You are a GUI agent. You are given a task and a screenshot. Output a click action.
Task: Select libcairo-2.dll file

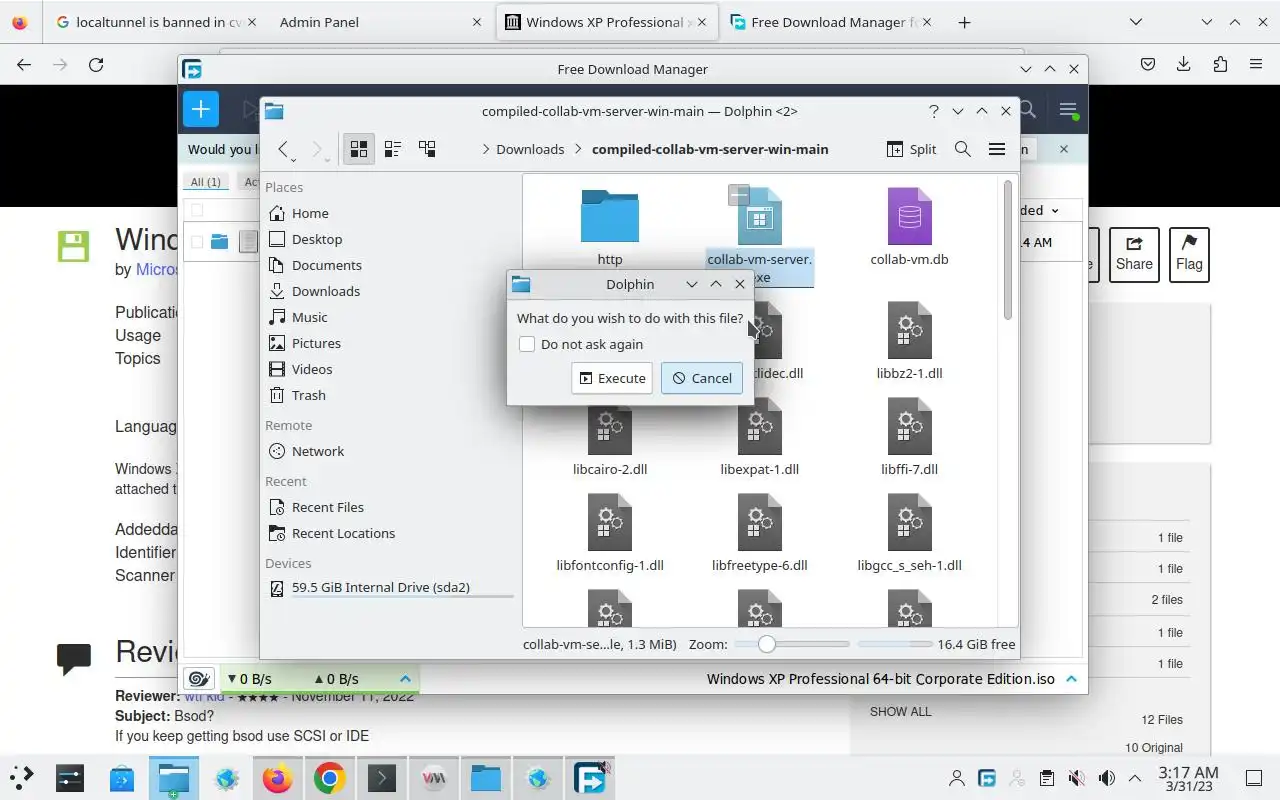pyautogui.click(x=610, y=437)
